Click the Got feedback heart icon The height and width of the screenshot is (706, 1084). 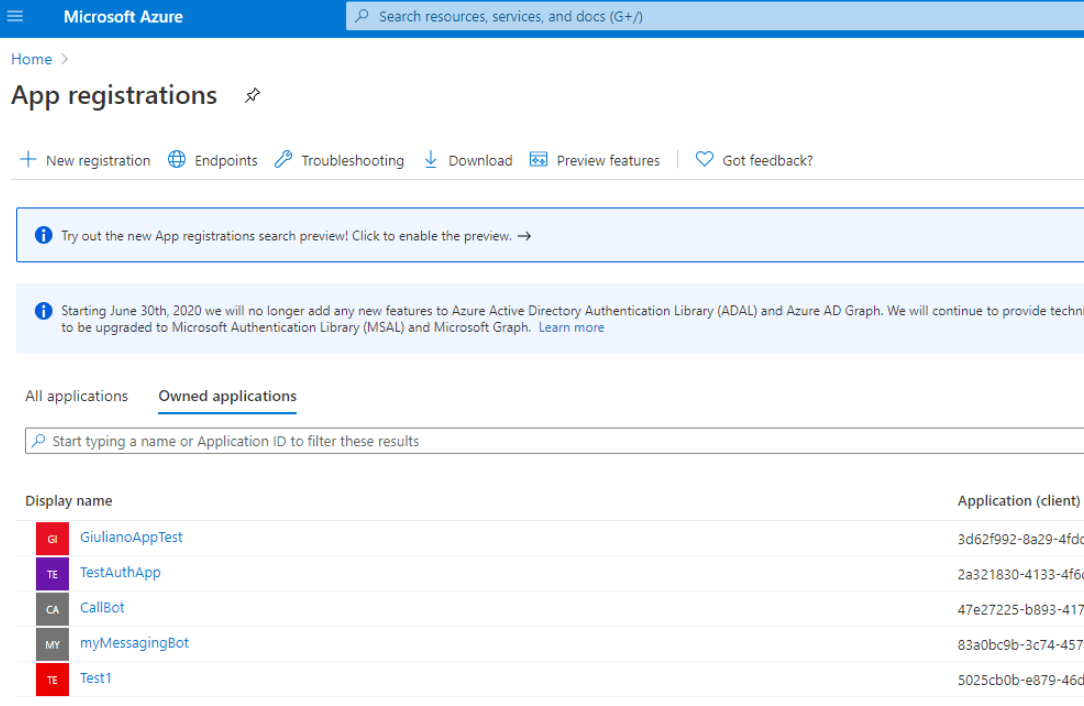[703, 160]
